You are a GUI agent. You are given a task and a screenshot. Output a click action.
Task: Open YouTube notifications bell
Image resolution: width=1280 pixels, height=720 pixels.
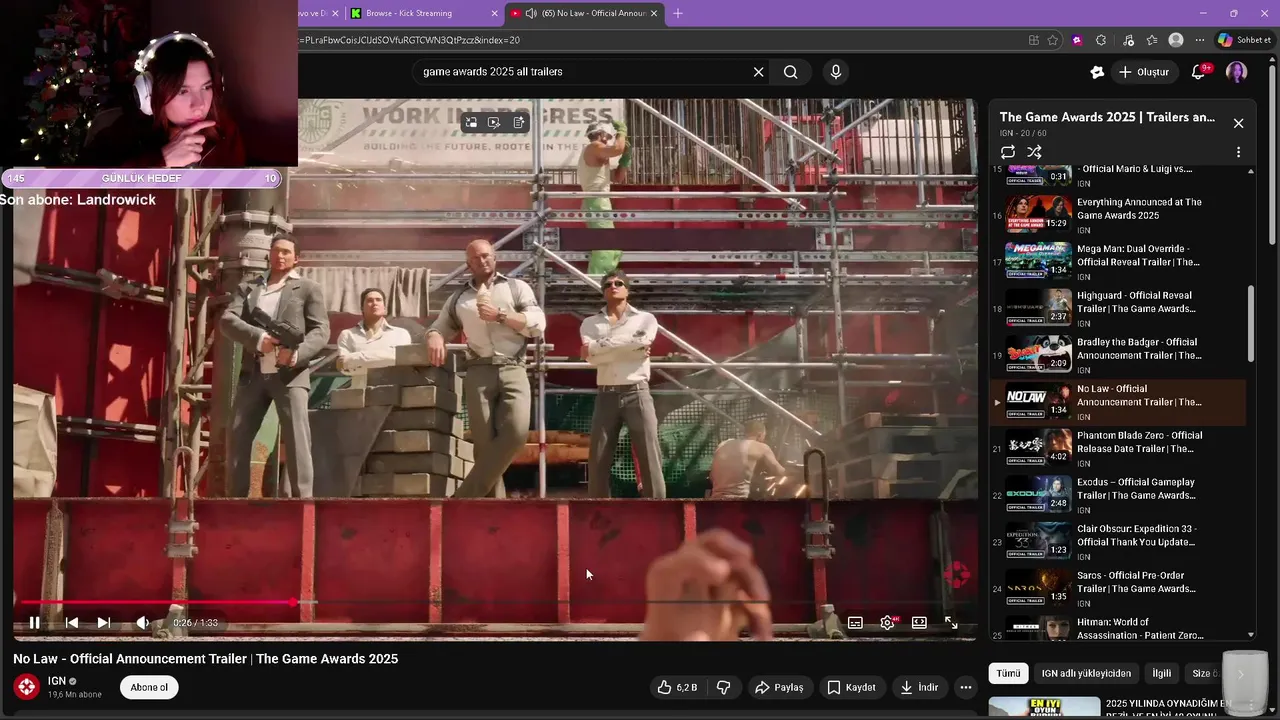pos(1199,72)
